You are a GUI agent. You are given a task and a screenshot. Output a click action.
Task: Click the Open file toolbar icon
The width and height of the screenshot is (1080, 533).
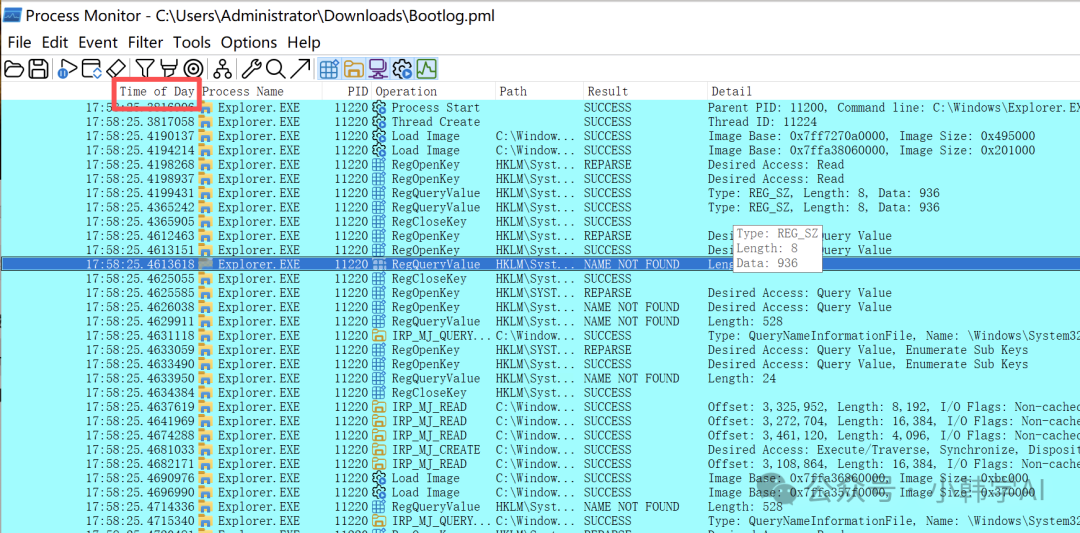[14, 69]
